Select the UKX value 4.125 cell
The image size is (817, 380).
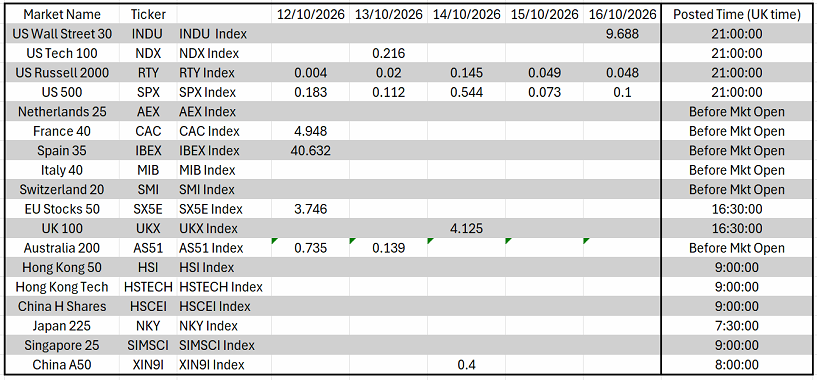(x=466, y=228)
